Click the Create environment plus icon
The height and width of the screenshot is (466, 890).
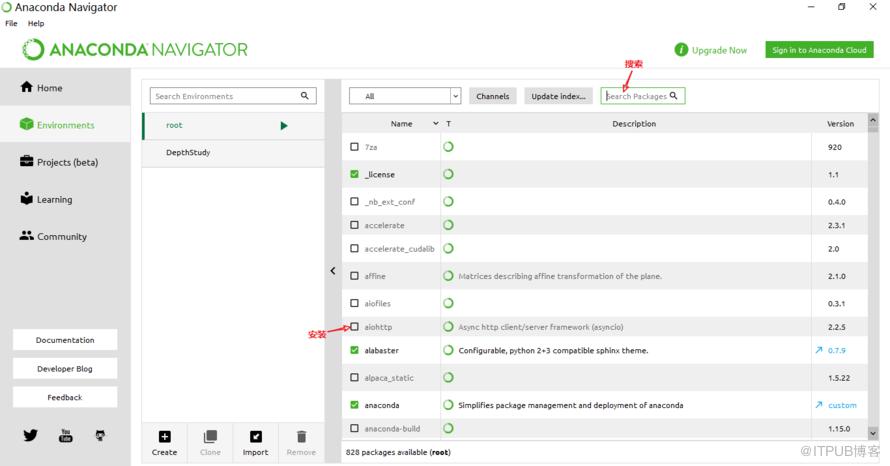coord(165,436)
